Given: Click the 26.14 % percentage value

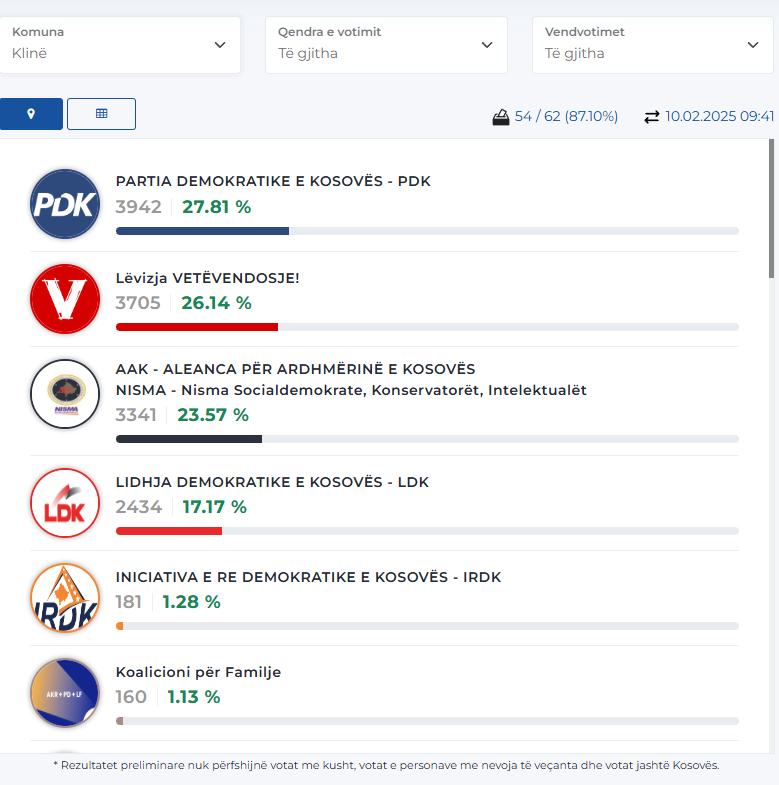Looking at the screenshot, I should 216,303.
